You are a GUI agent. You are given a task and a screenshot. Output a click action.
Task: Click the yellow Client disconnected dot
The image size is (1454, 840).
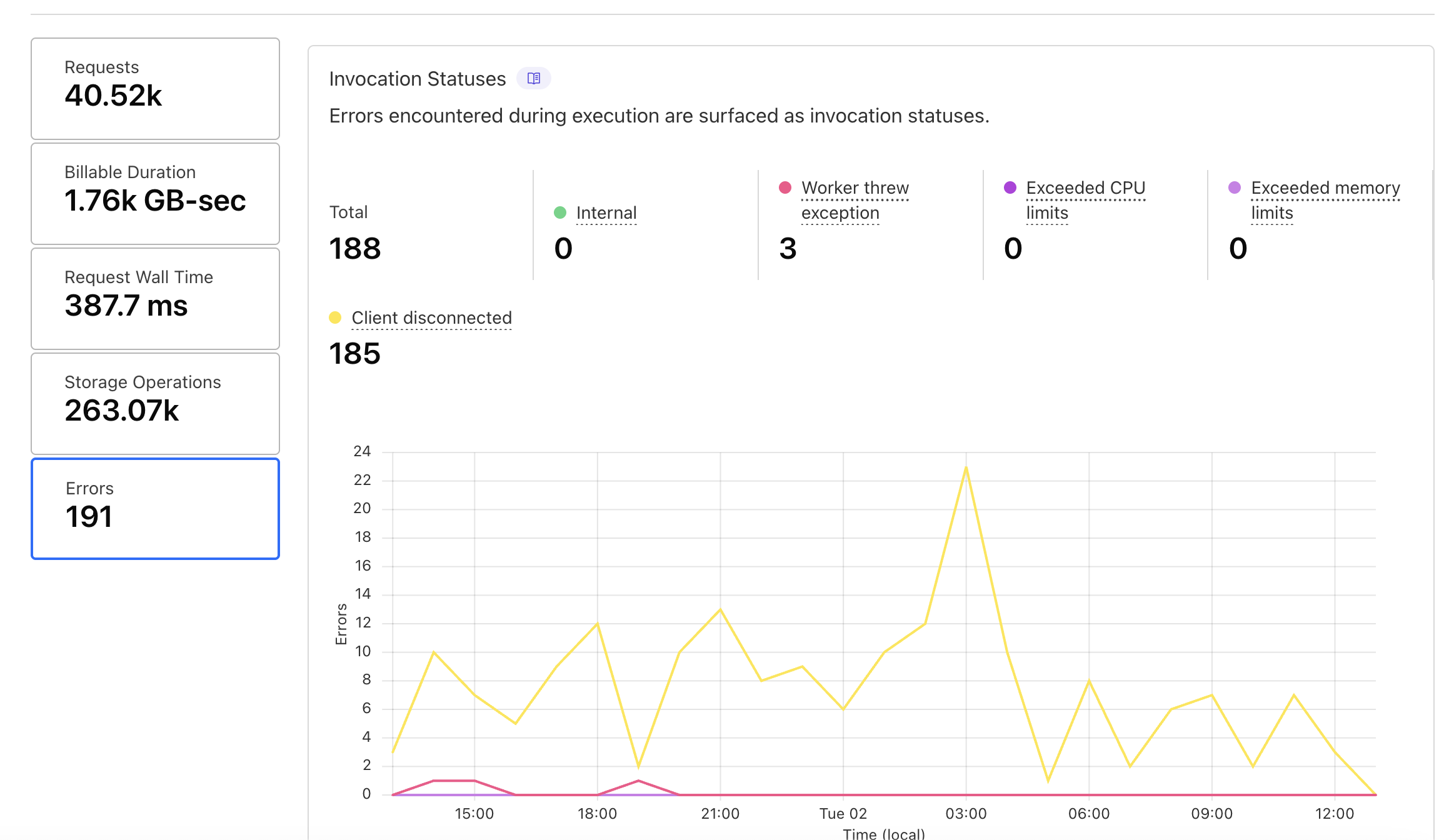click(335, 317)
